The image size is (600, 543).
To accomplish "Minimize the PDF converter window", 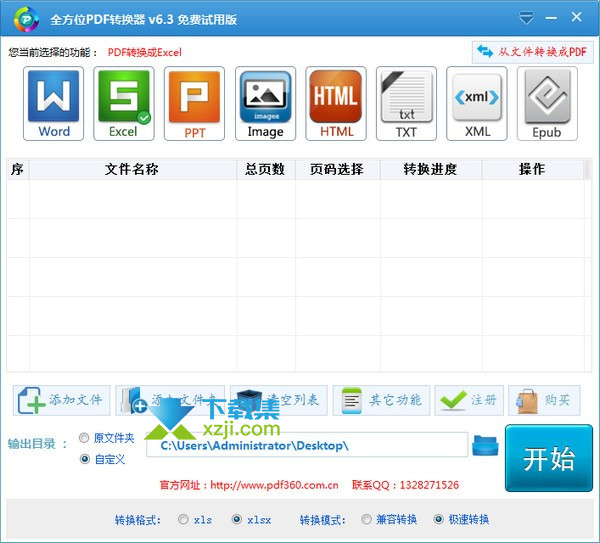I will point(551,18).
